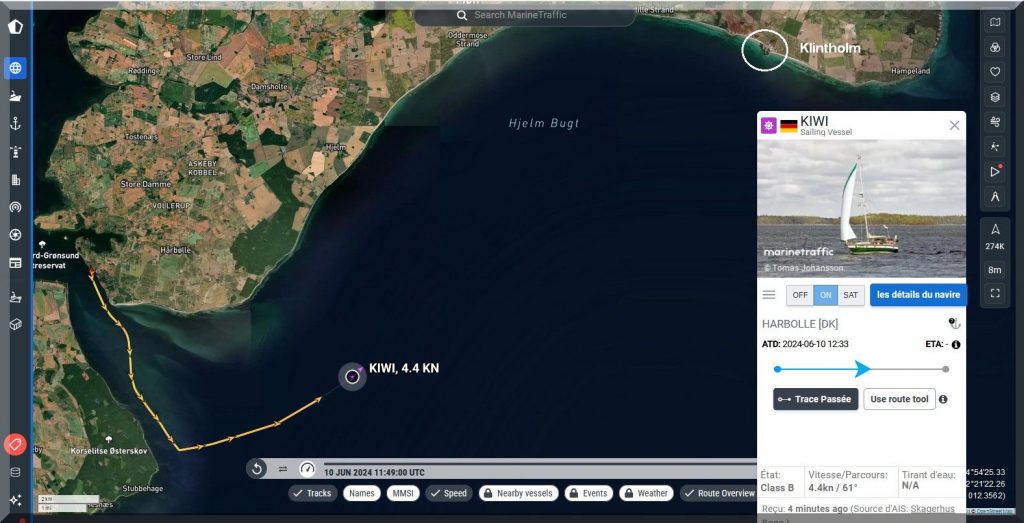Click the heart favorites icon
The width and height of the screenshot is (1024, 523).
tap(995, 72)
